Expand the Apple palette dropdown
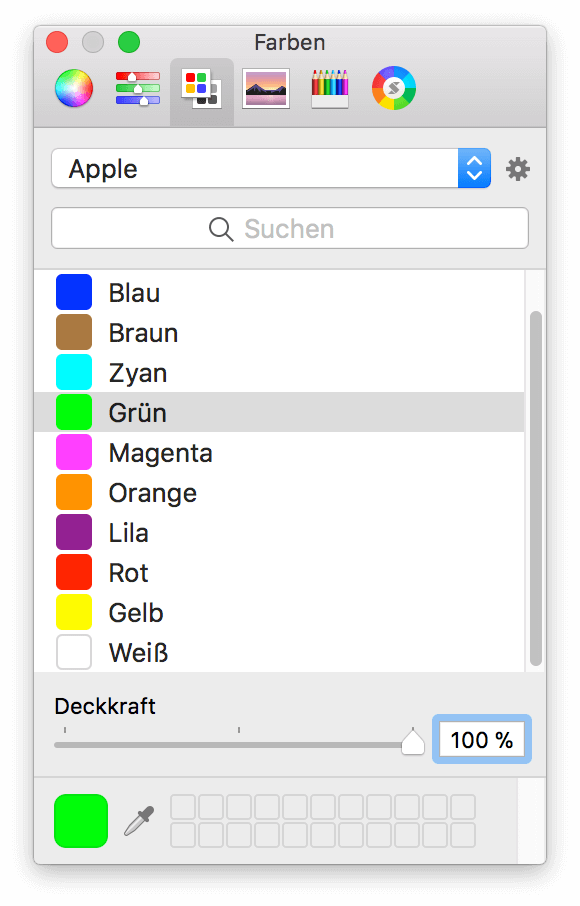This screenshot has height=906, width=580. (271, 168)
